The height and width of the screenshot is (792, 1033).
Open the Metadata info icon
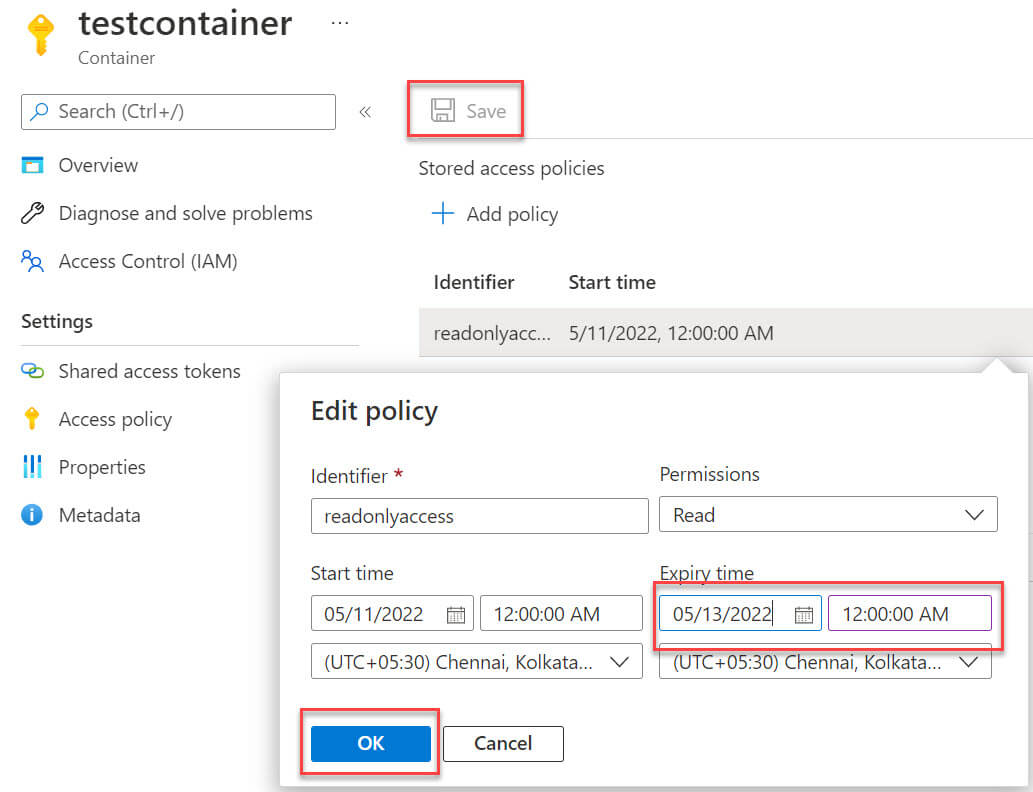click(32, 515)
